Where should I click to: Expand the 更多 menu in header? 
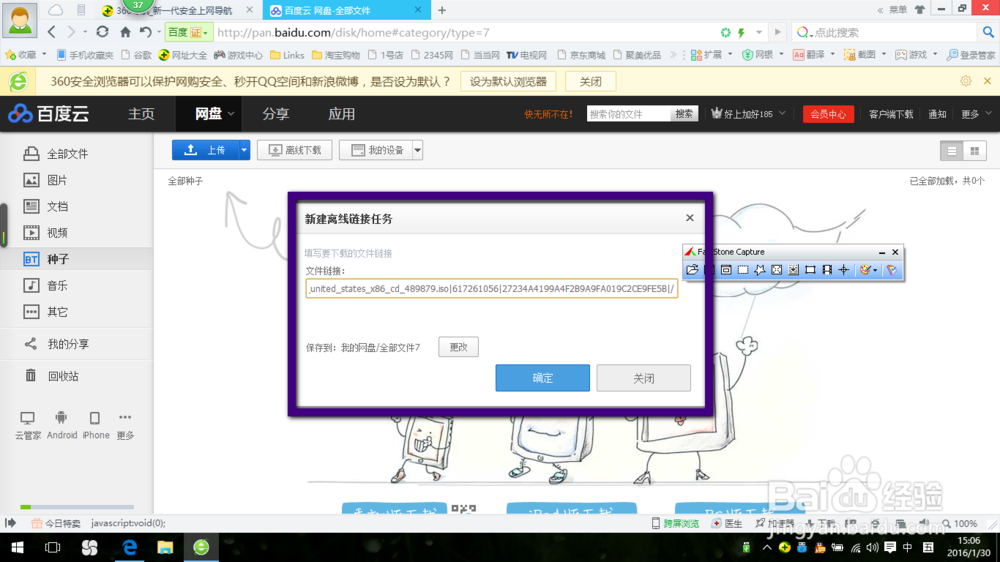pyautogui.click(x=976, y=114)
